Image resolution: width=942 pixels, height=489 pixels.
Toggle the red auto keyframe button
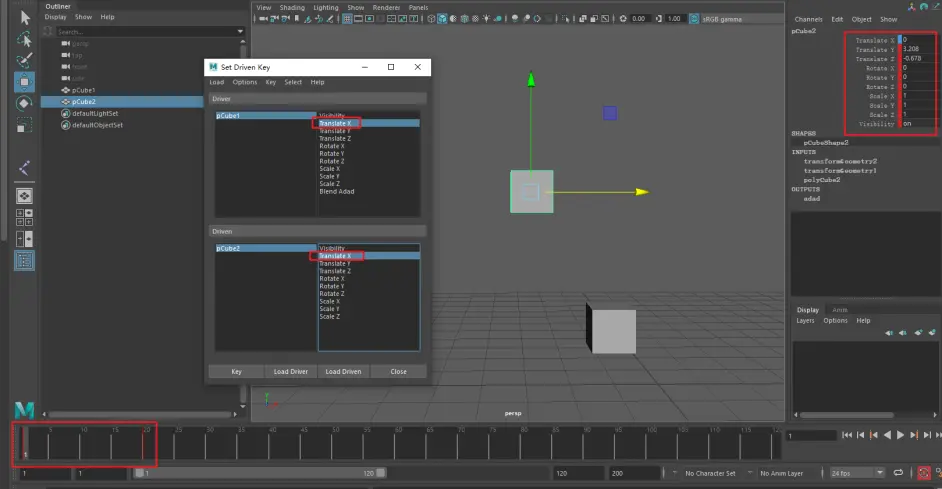pos(926,472)
